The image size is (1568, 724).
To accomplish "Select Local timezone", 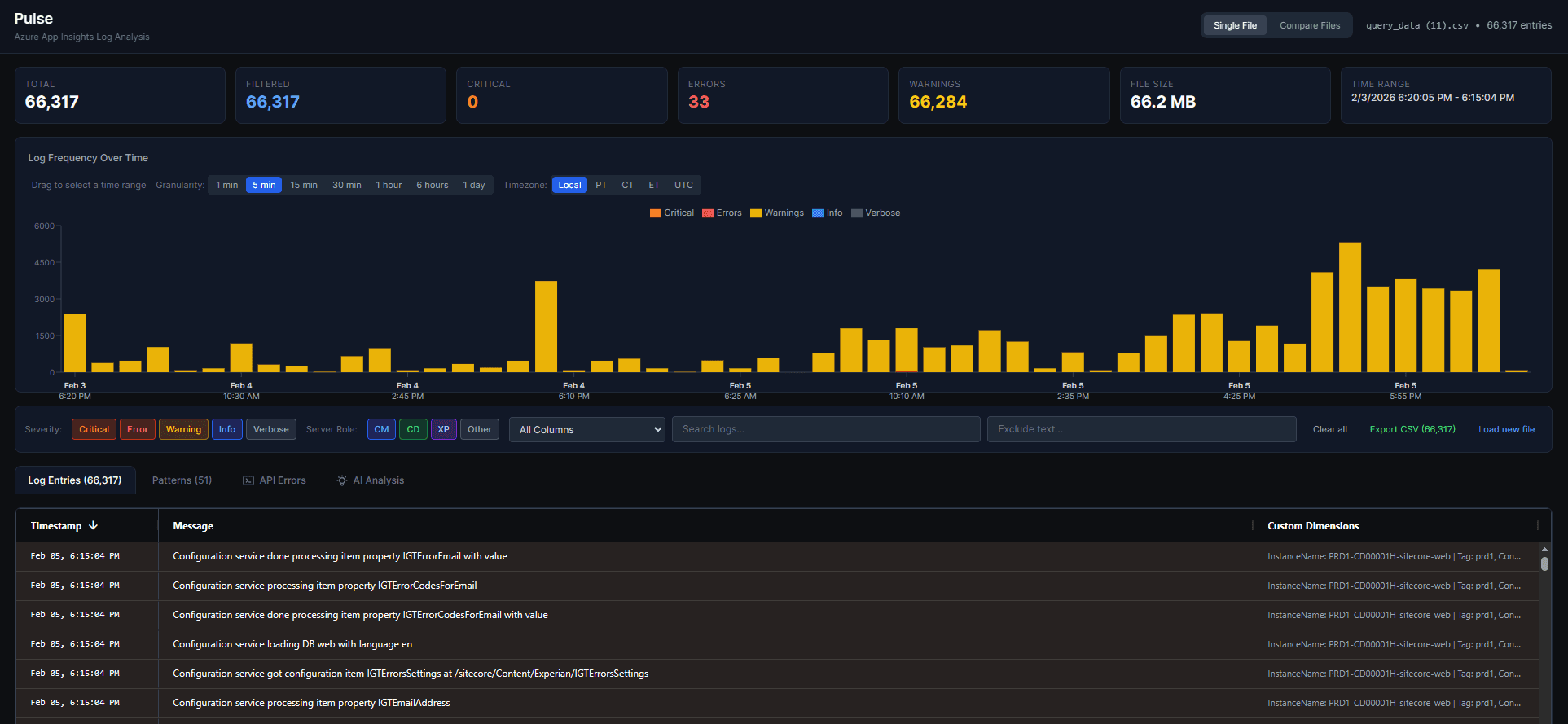I will tap(569, 185).
